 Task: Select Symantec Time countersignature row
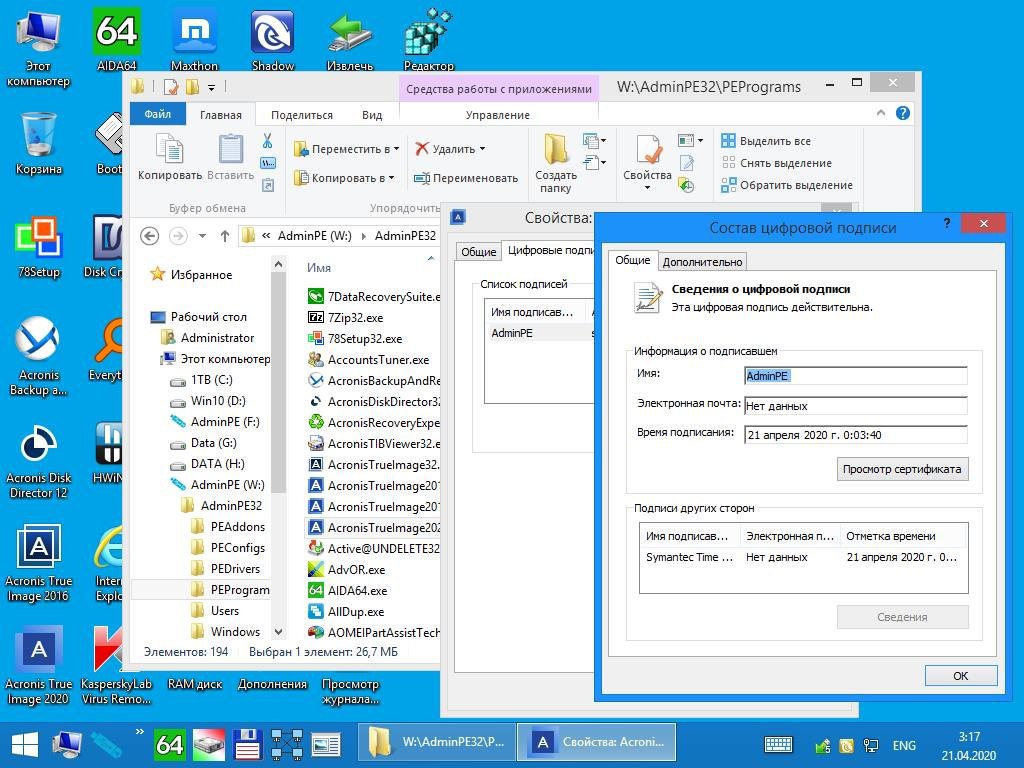point(803,557)
